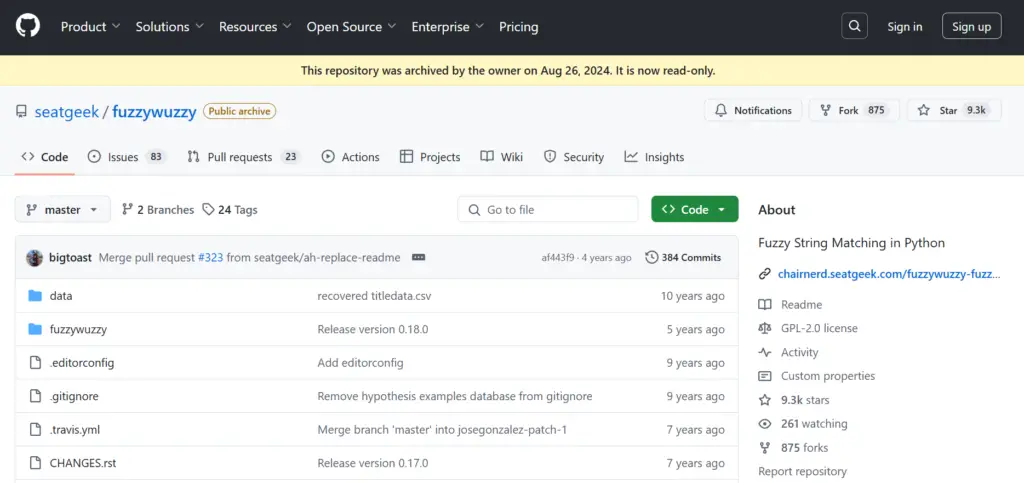Screen dimensions: 1024x483
Task: Click the history clock icon by 384 Commits
Action: [x=651, y=258]
